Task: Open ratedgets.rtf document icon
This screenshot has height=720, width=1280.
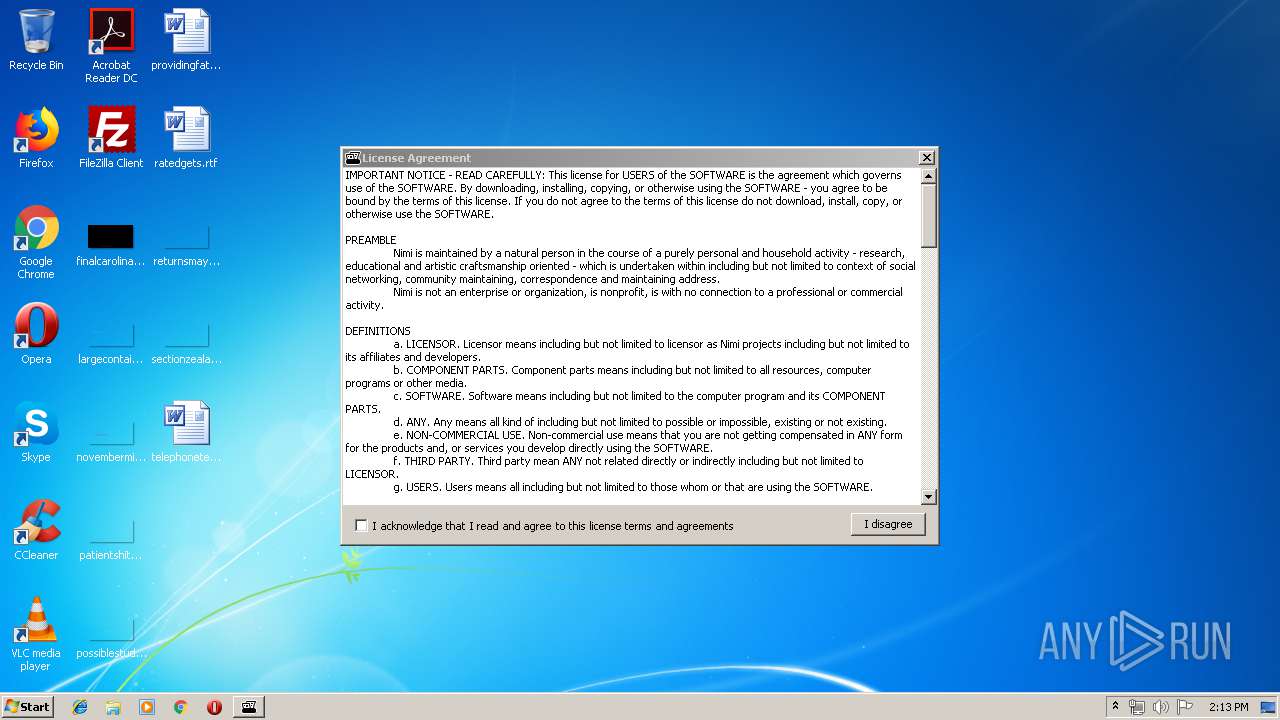Action: pos(186,138)
